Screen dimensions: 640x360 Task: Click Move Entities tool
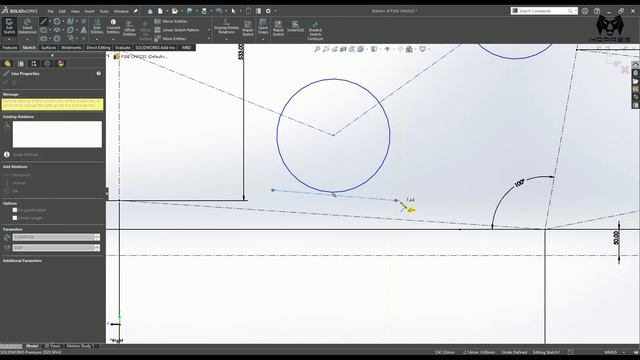(x=170, y=39)
